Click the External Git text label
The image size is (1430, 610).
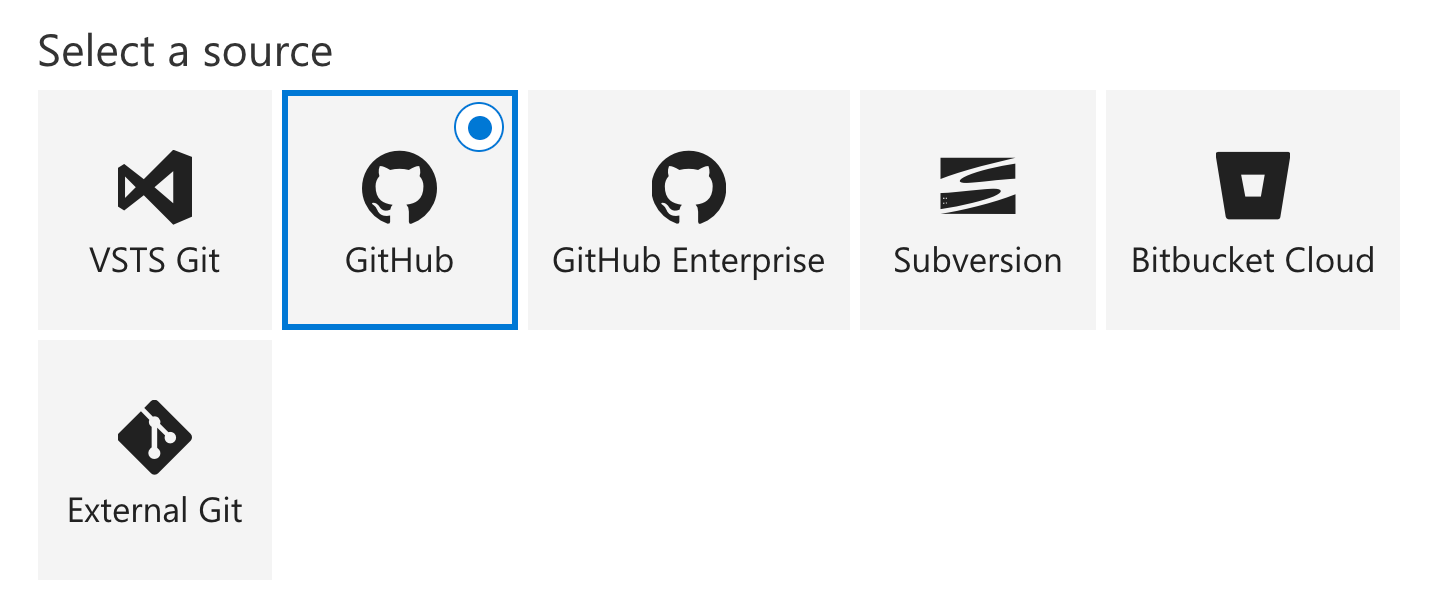coord(154,511)
